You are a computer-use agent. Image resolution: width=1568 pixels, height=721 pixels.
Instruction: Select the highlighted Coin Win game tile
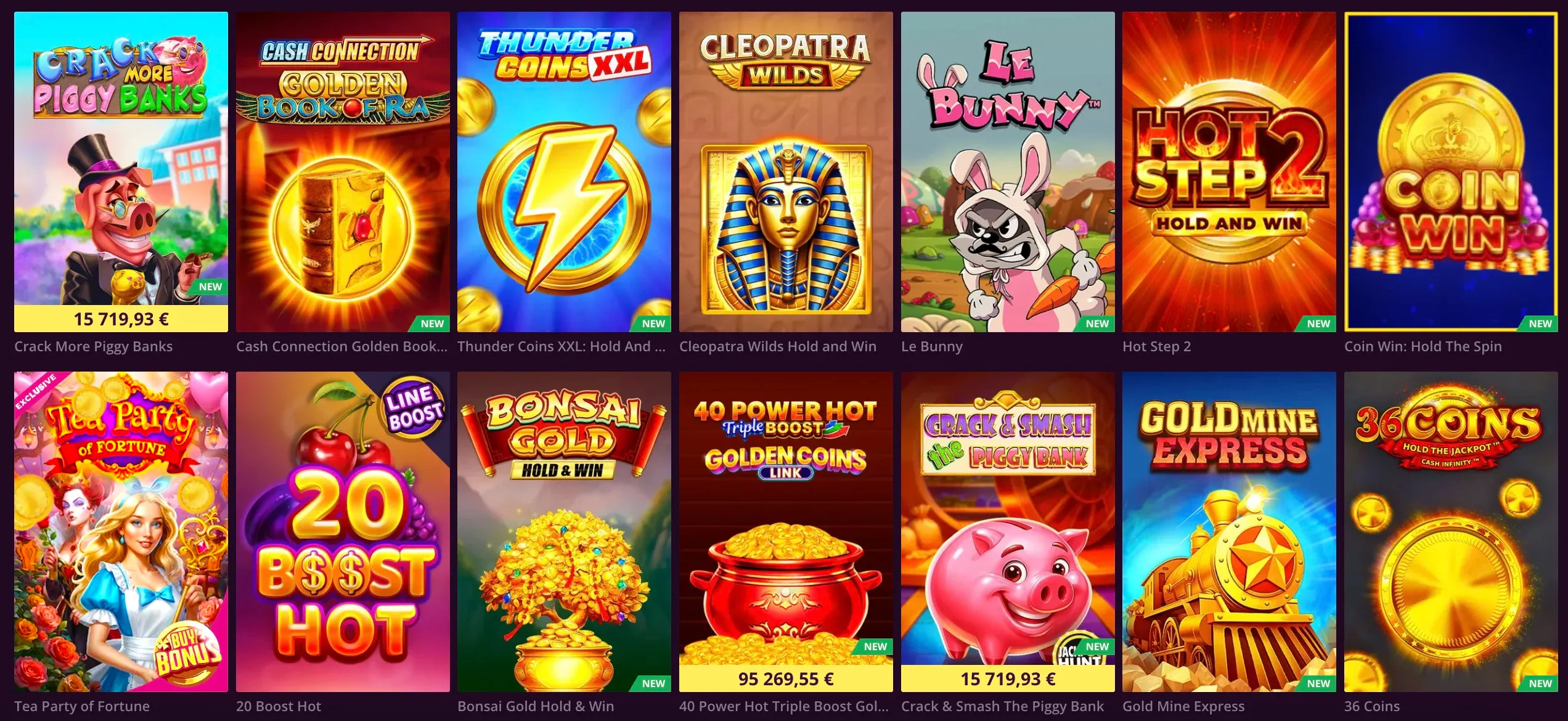1451,171
